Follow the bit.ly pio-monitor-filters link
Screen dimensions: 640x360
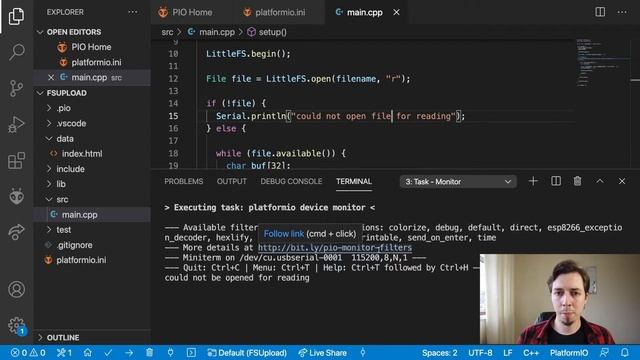(335, 248)
